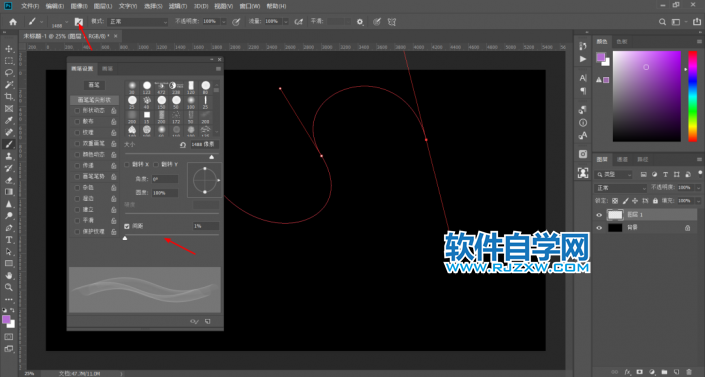
Task: Select the Crop tool
Action: point(9,96)
